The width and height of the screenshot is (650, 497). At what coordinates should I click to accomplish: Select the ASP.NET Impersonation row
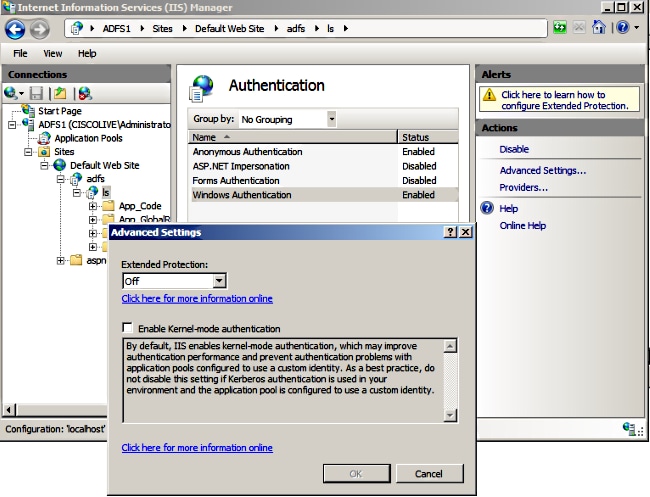(x=325, y=166)
